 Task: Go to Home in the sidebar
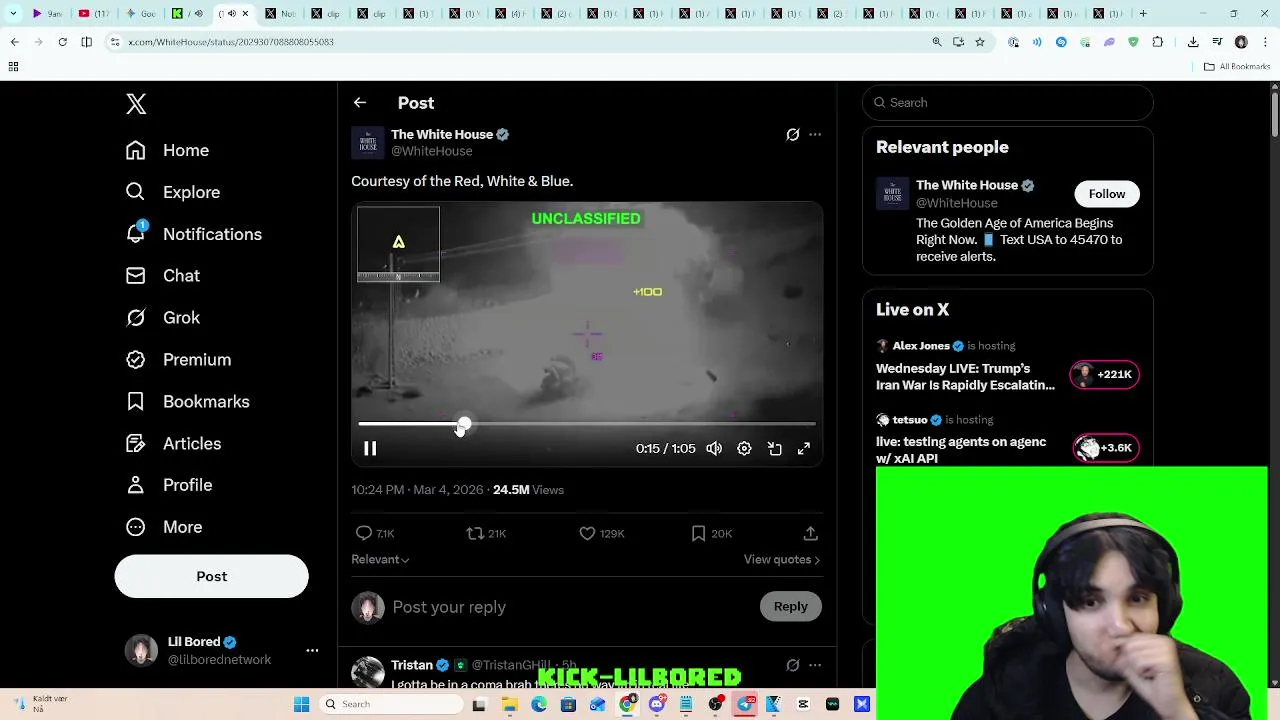tap(168, 150)
